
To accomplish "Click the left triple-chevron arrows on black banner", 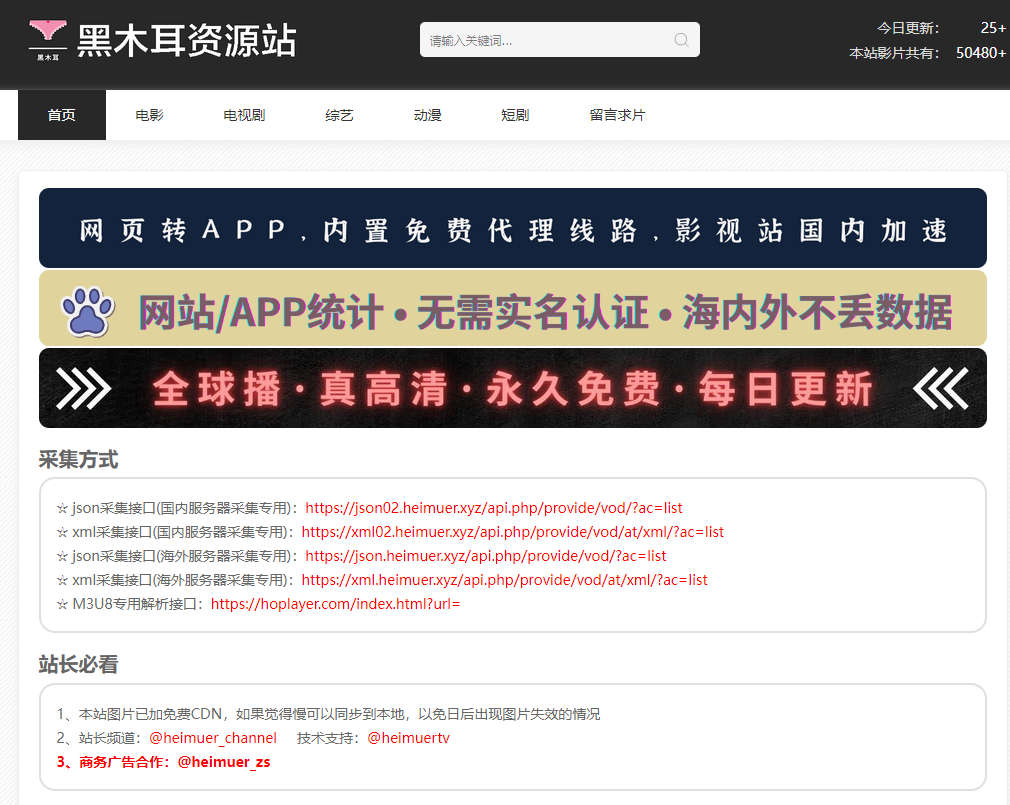I will click(x=84, y=388).
